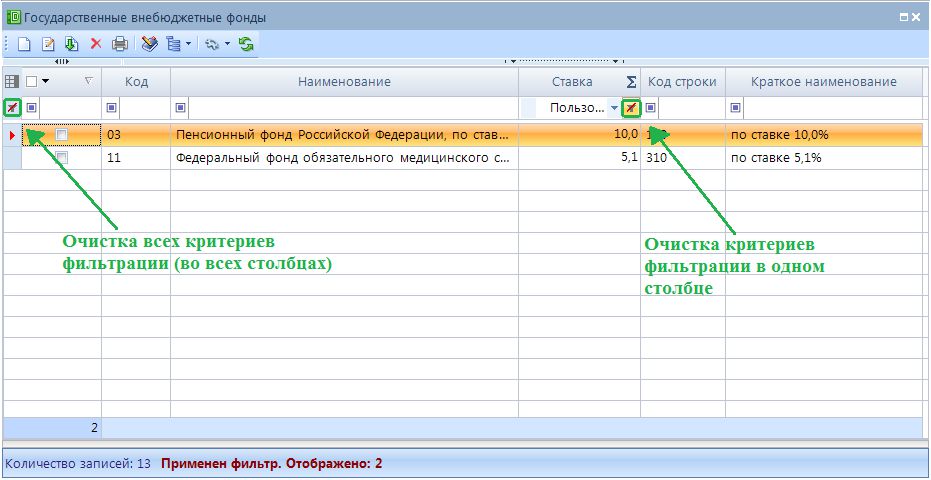931x480 pixels.
Task: Click the green refresh arrows icon
Action: [246, 44]
